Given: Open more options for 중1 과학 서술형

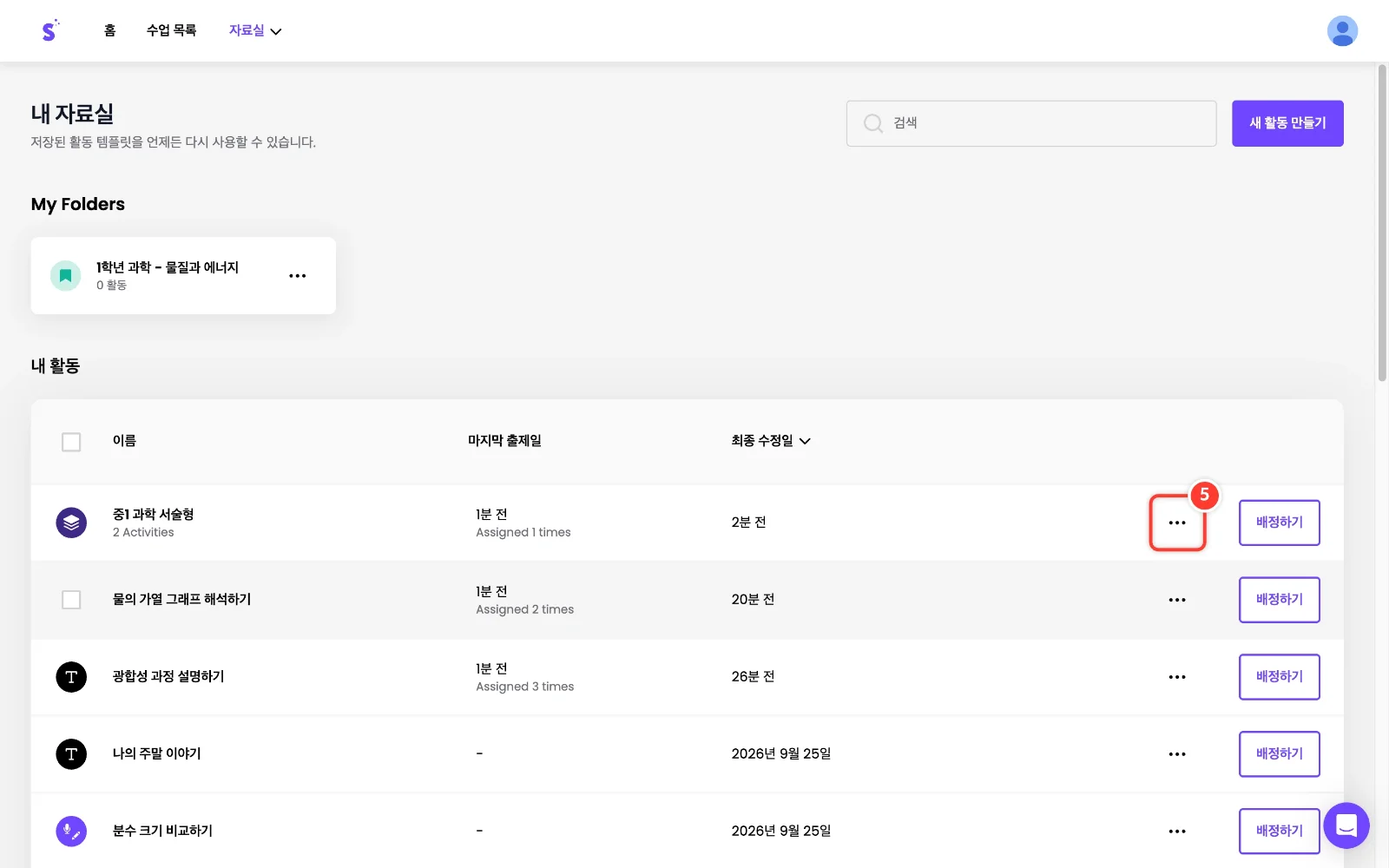Looking at the screenshot, I should pyautogui.click(x=1177, y=523).
